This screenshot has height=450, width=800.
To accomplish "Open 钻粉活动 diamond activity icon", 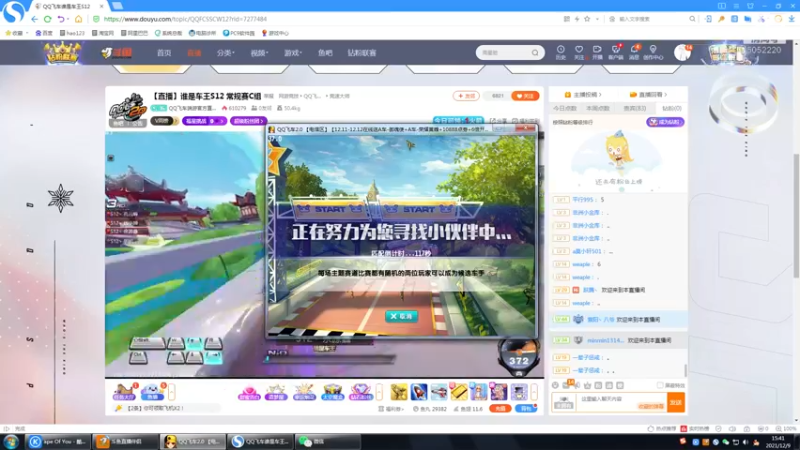I will [360, 392].
